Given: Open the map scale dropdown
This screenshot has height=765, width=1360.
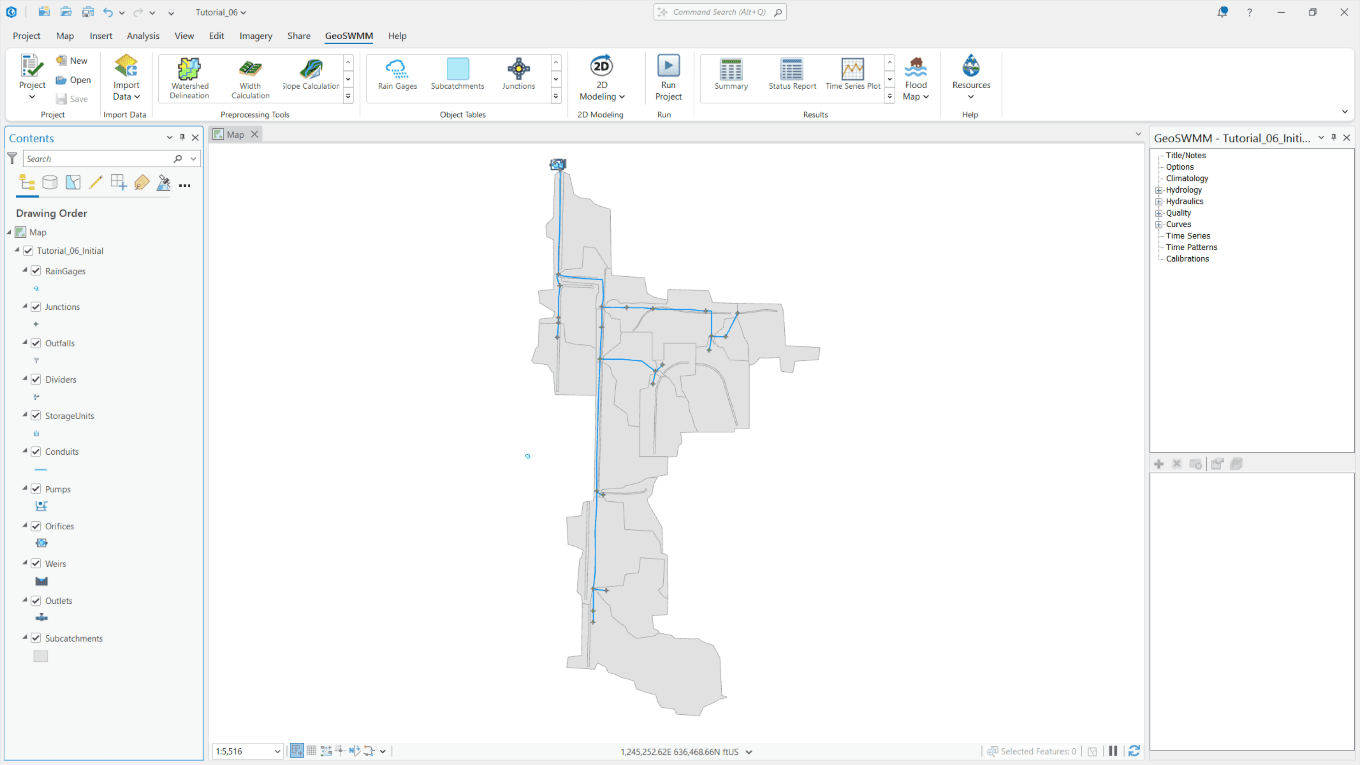Looking at the screenshot, I should click(x=278, y=751).
